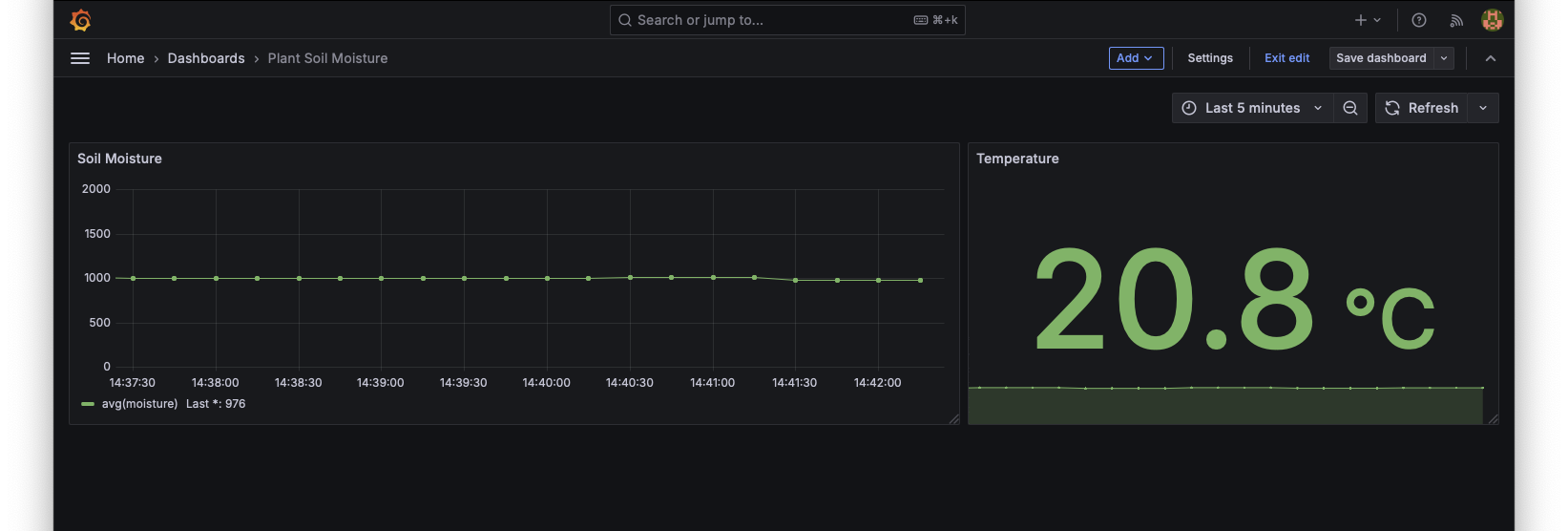Expand the Save dashboard options arrow
The image size is (1568, 531).
point(1444,58)
